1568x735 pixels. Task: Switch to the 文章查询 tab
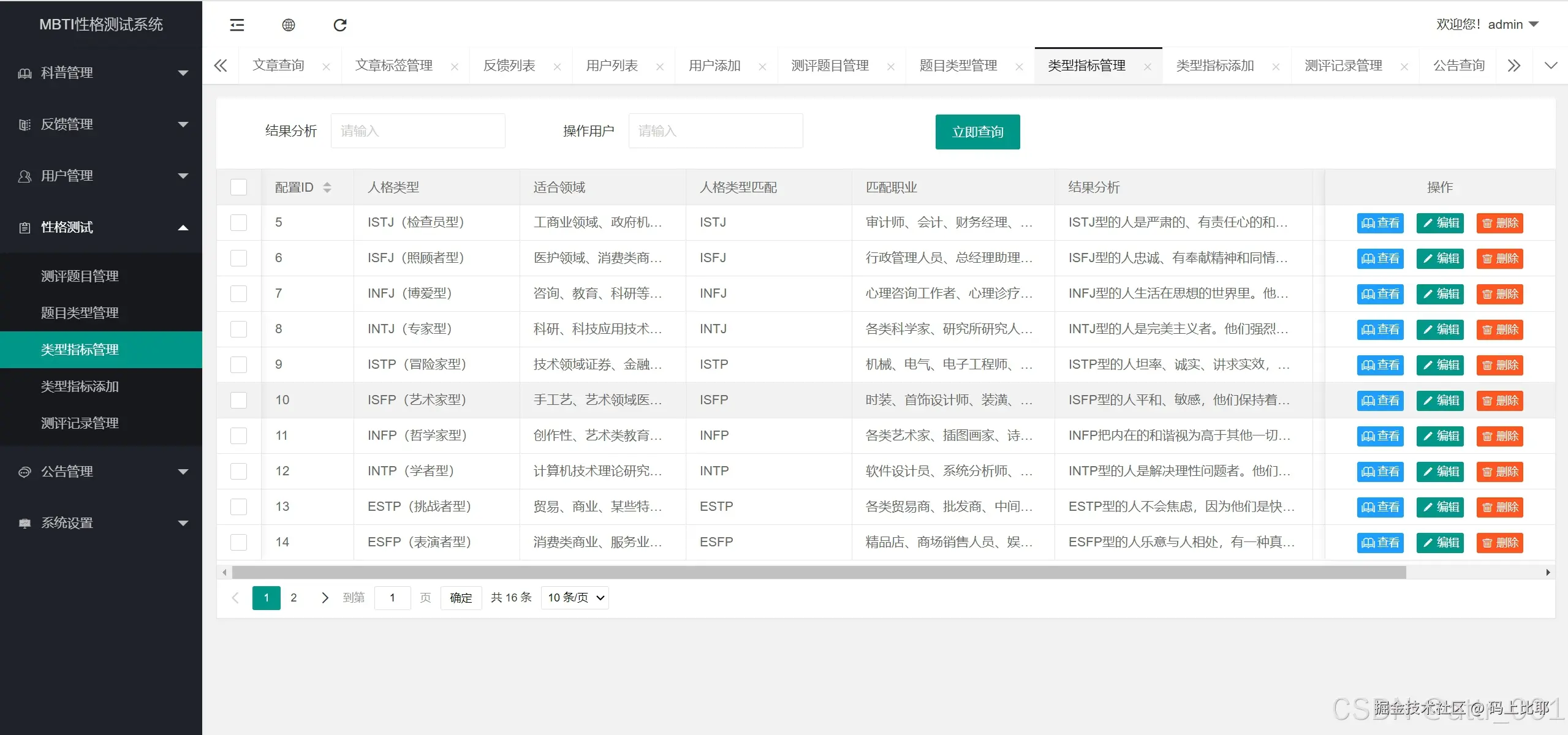278,66
